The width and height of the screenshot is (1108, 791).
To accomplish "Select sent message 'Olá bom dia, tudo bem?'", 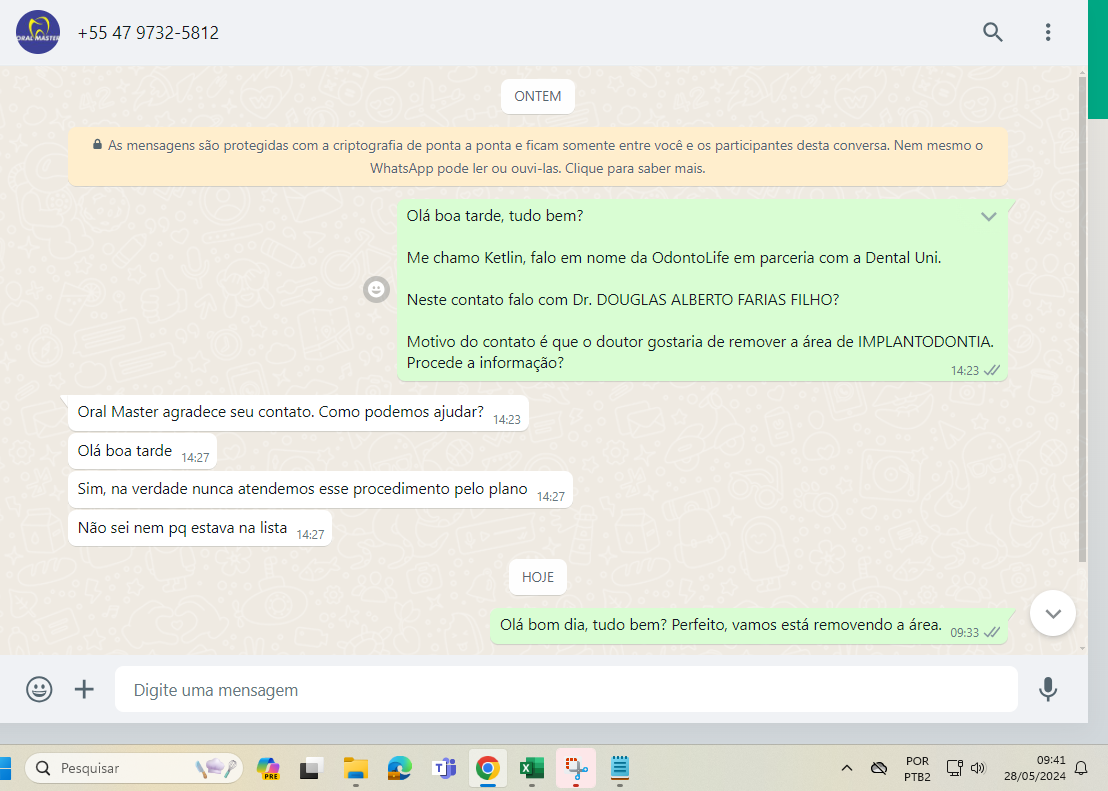I will [749, 626].
